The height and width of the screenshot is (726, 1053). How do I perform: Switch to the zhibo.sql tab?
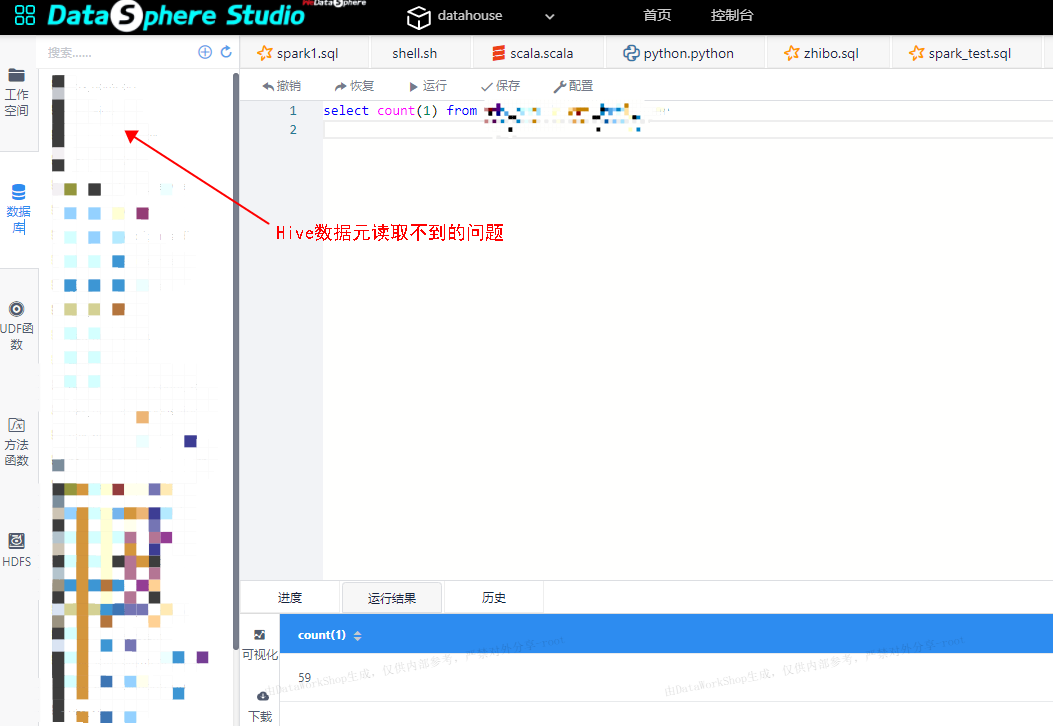828,53
